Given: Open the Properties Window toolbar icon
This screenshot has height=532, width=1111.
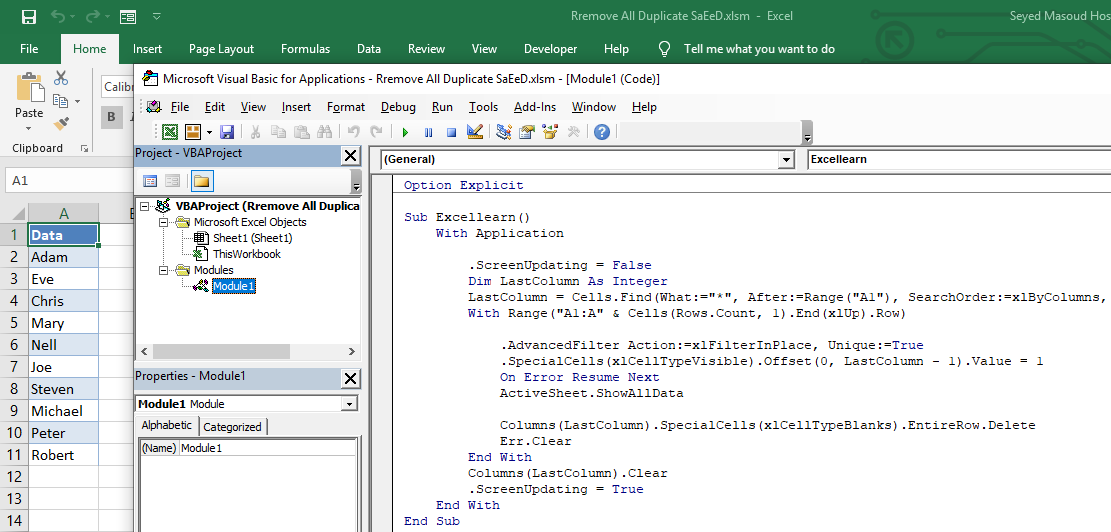Looking at the screenshot, I should click(526, 132).
